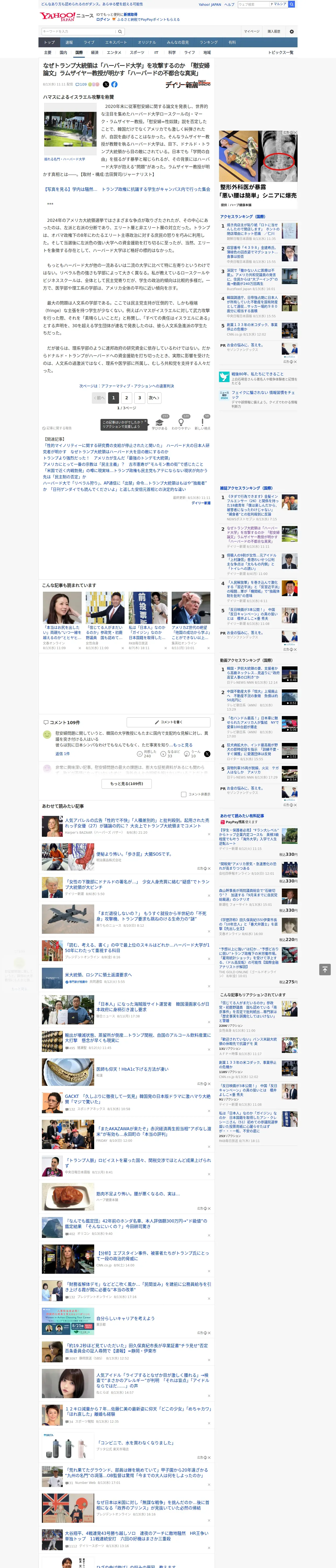
Task: Share the article on Facebook
Action: point(114,85)
